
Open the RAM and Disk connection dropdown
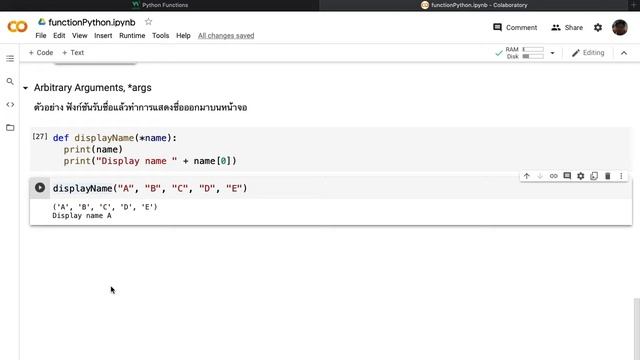coord(552,53)
